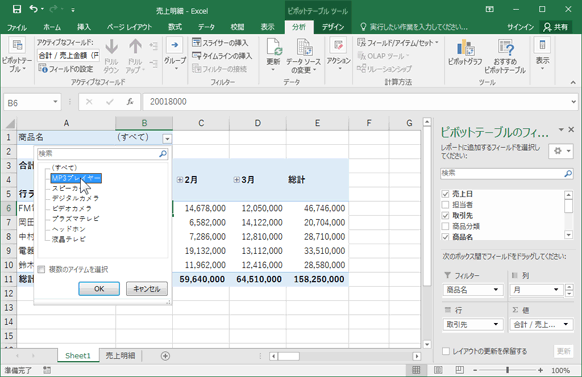
Task: Click the 実行したい作業 tell-me box
Action: [x=414, y=27]
